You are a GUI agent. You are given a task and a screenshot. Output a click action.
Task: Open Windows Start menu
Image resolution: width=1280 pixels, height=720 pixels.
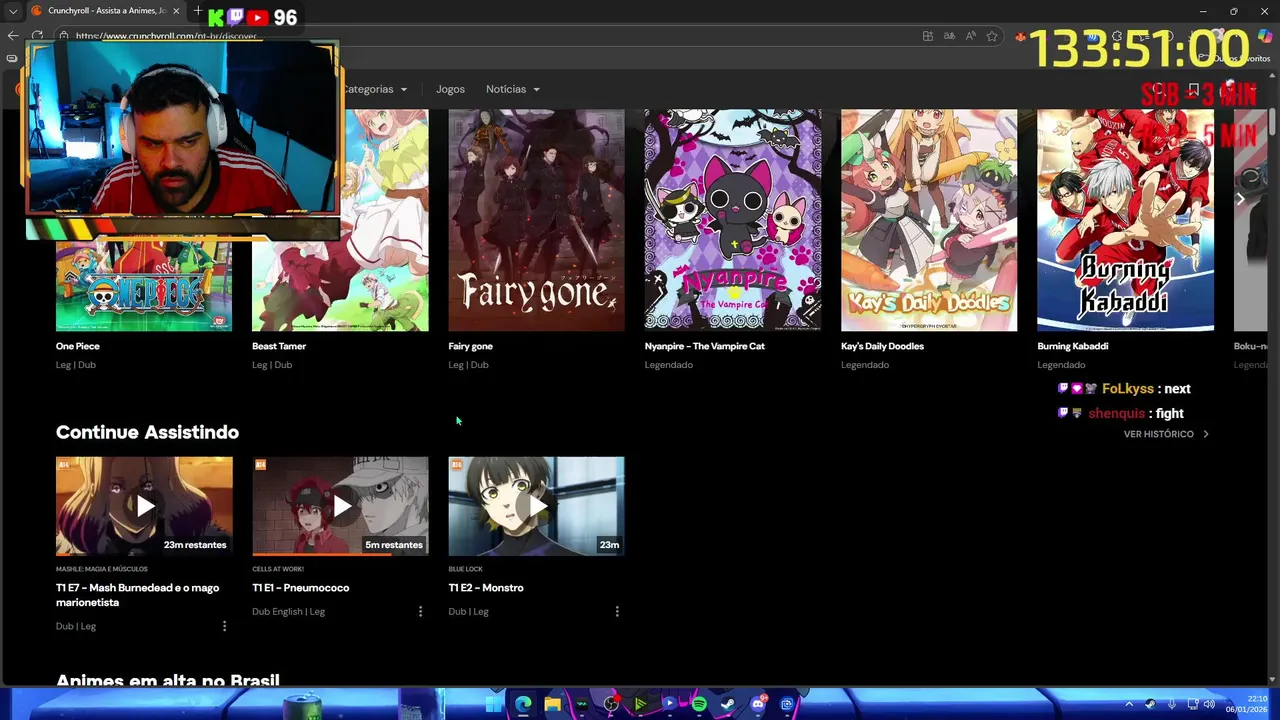click(494, 704)
